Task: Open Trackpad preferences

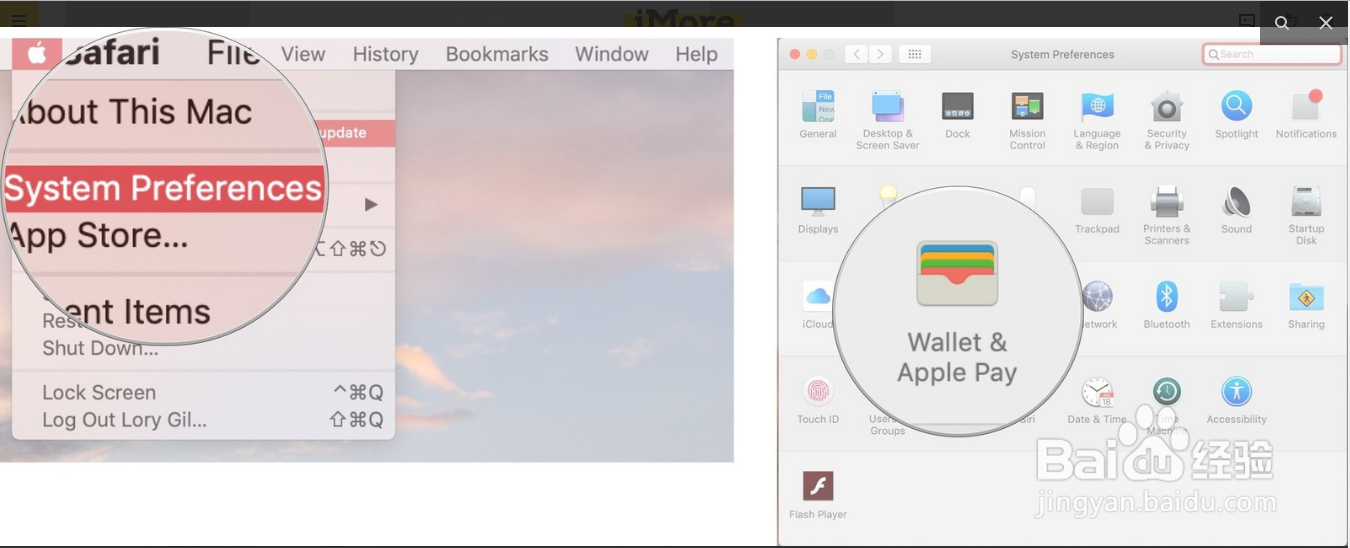Action: click(x=1097, y=209)
